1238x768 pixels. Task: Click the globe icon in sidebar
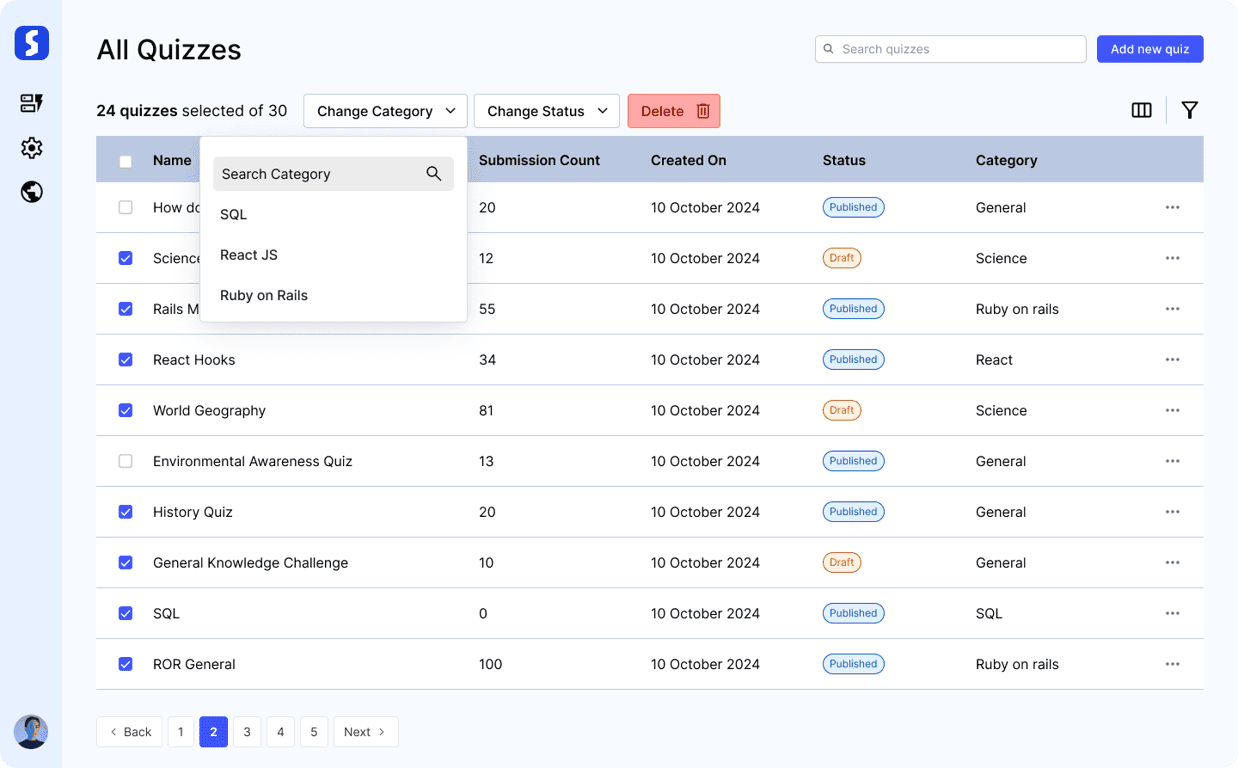(x=31, y=192)
